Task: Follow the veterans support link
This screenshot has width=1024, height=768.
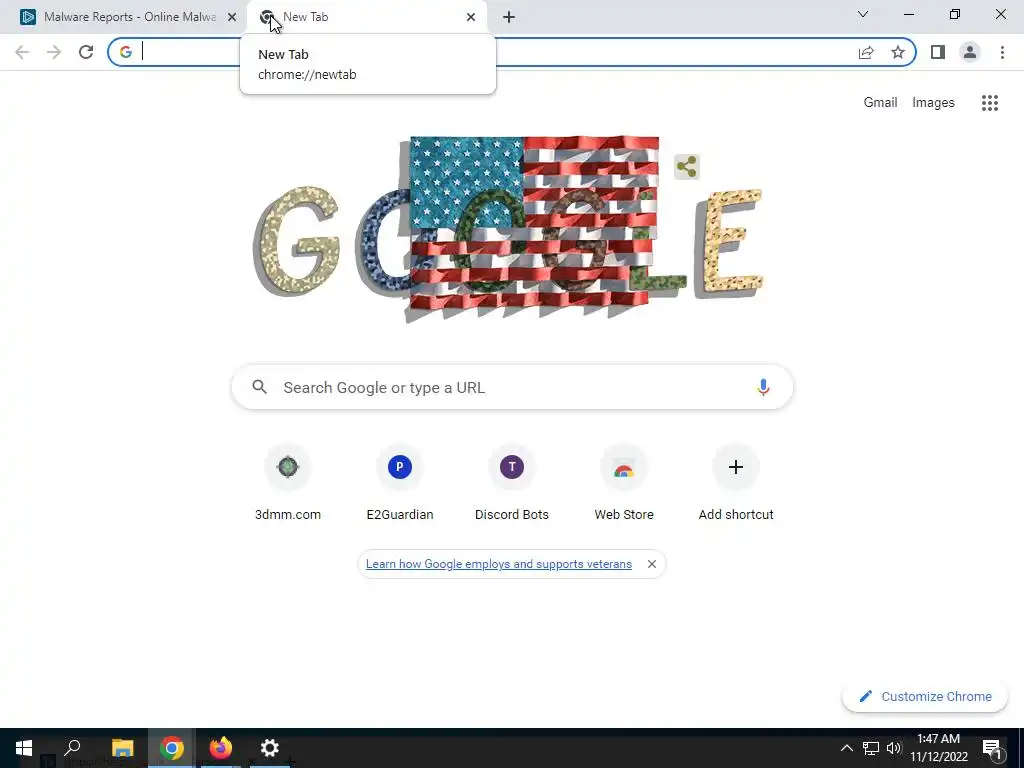Action: click(x=499, y=564)
